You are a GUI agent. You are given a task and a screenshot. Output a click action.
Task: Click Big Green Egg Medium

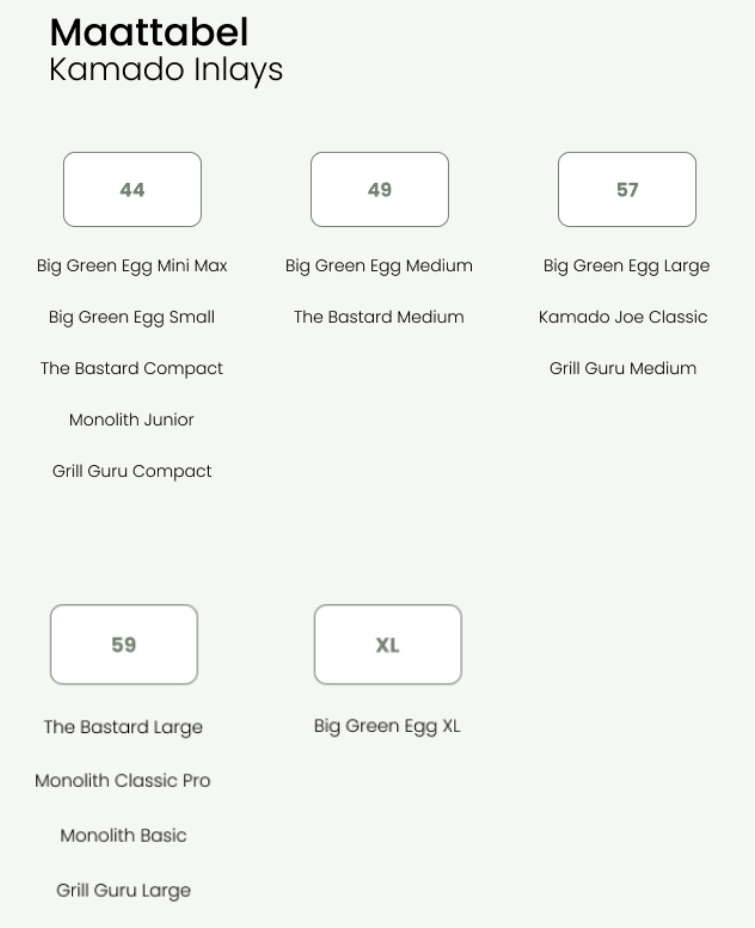(x=379, y=266)
